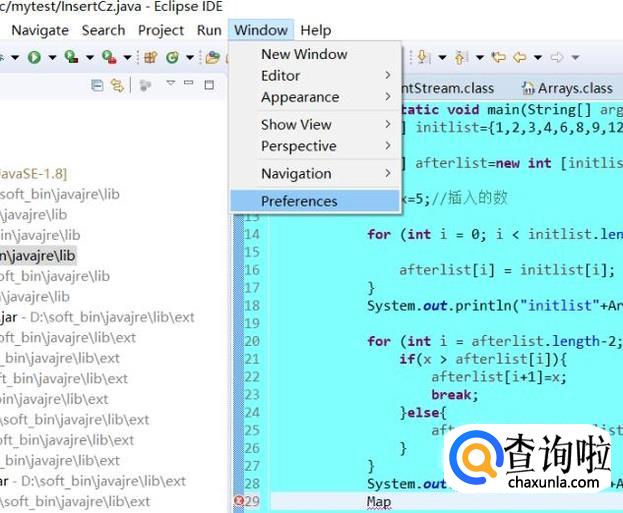The height and width of the screenshot is (513, 623).
Task: Click the System.out.println("initlist" line
Action: click(495, 306)
